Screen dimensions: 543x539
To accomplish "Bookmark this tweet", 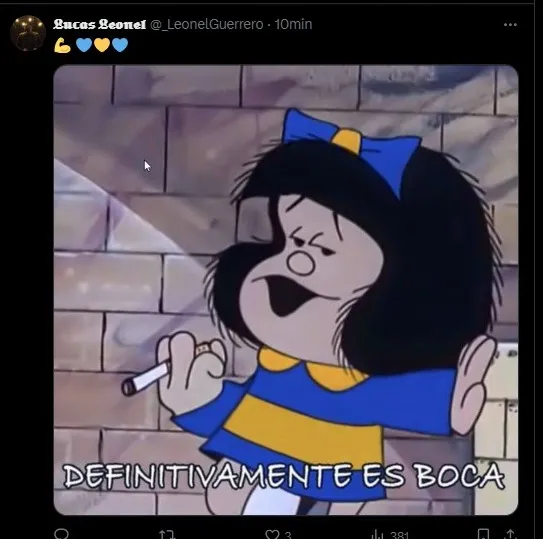I will pyautogui.click(x=483, y=534).
